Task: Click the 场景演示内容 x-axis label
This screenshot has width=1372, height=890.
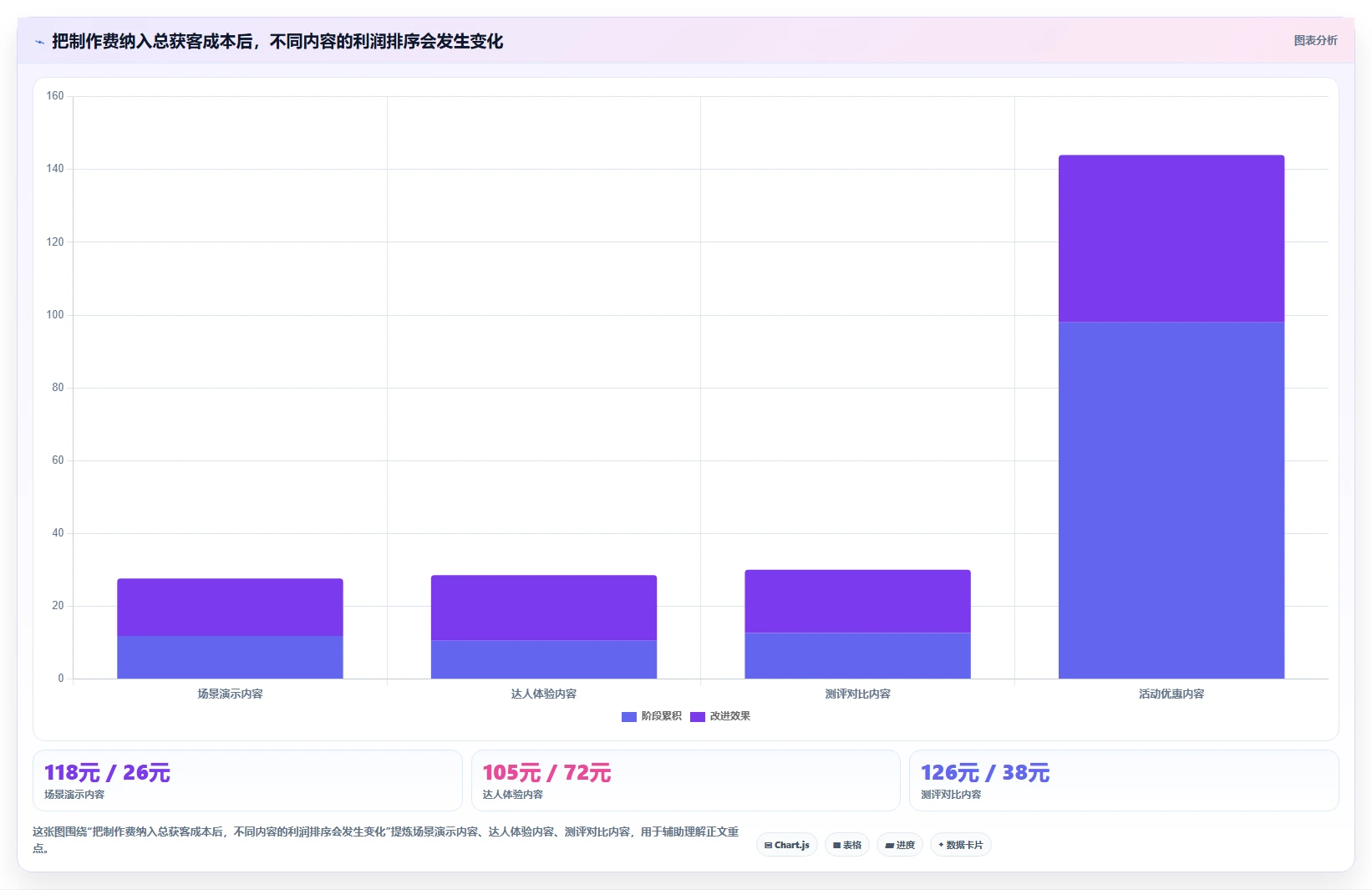Action: pos(230,694)
